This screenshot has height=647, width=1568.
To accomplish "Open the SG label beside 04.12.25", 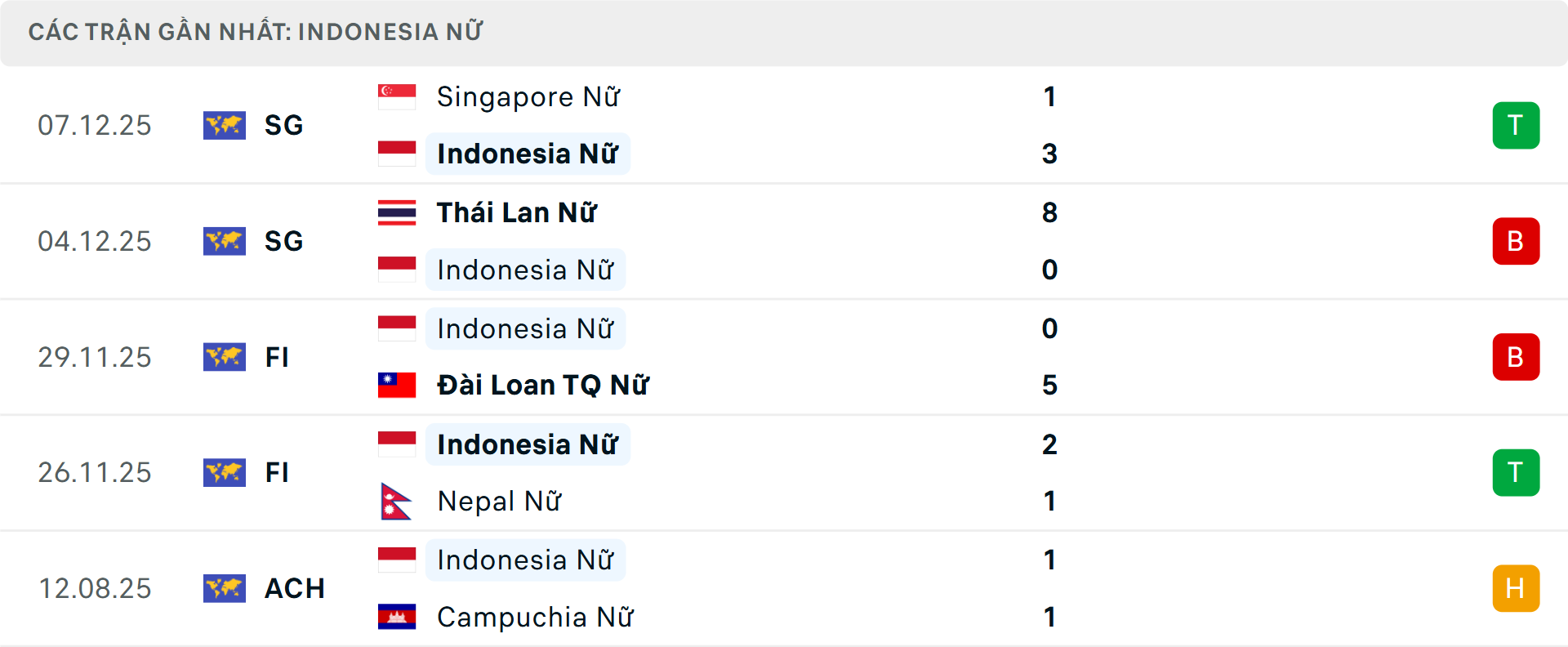I will pos(283,241).
